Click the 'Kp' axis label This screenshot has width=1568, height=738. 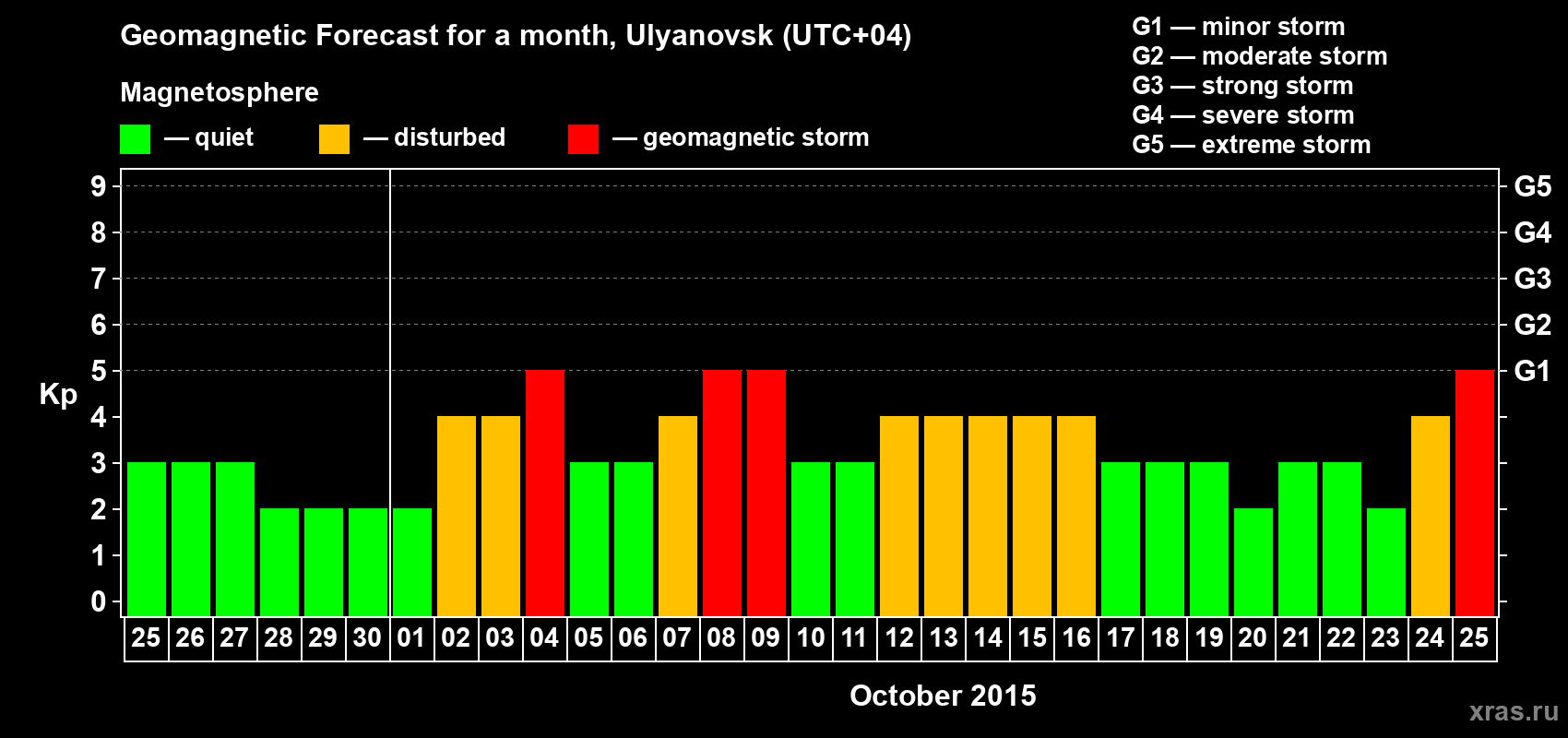[58, 395]
